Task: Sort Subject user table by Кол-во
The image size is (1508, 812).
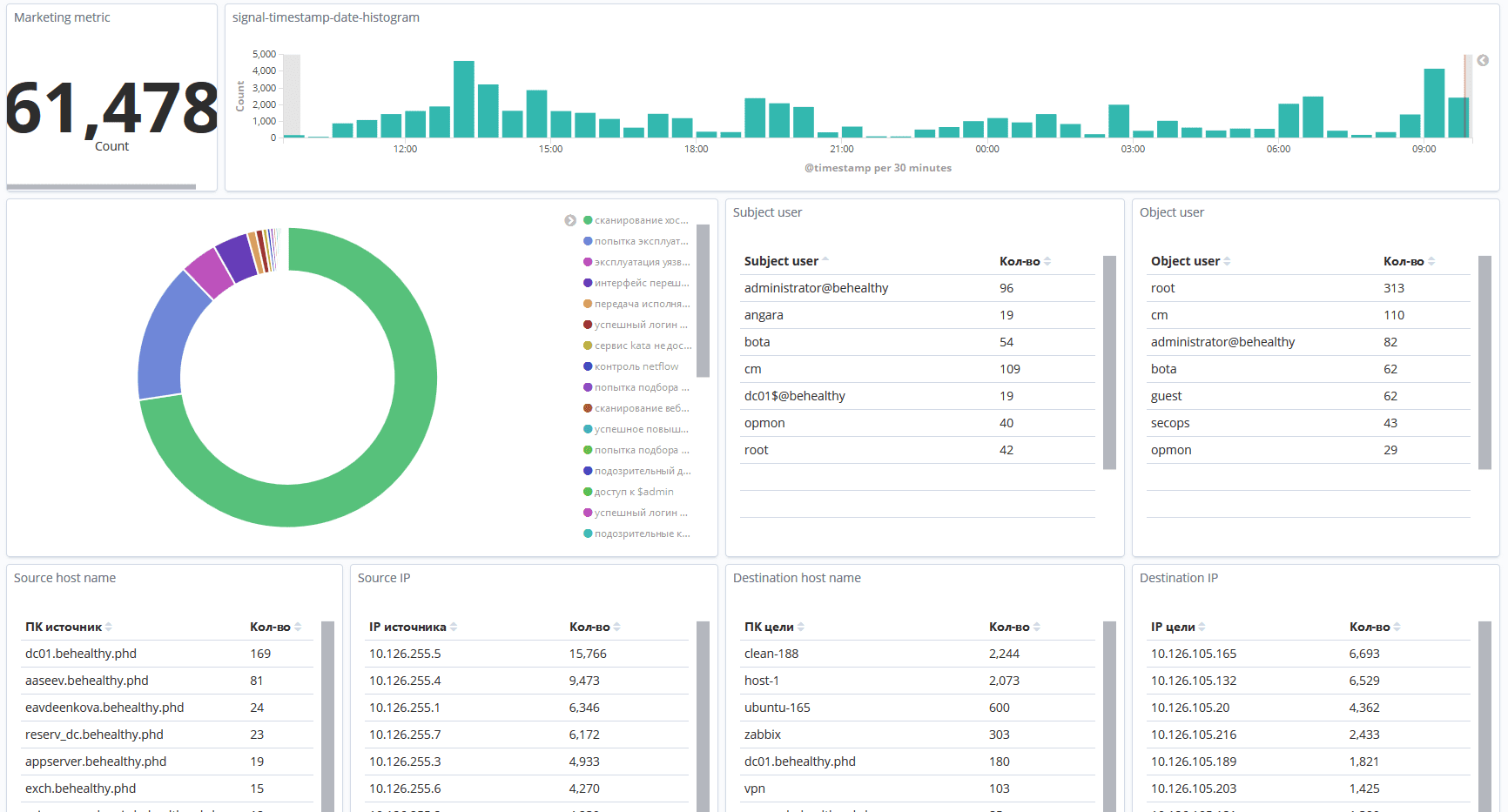Action: (1047, 261)
